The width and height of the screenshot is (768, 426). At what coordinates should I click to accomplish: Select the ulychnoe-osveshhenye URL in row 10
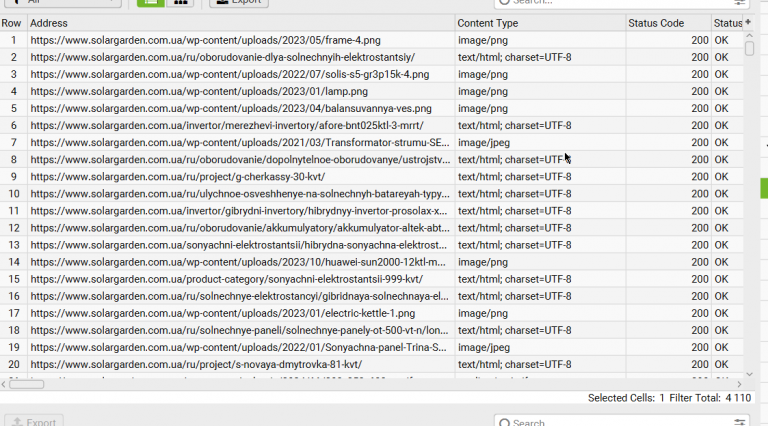(x=240, y=194)
